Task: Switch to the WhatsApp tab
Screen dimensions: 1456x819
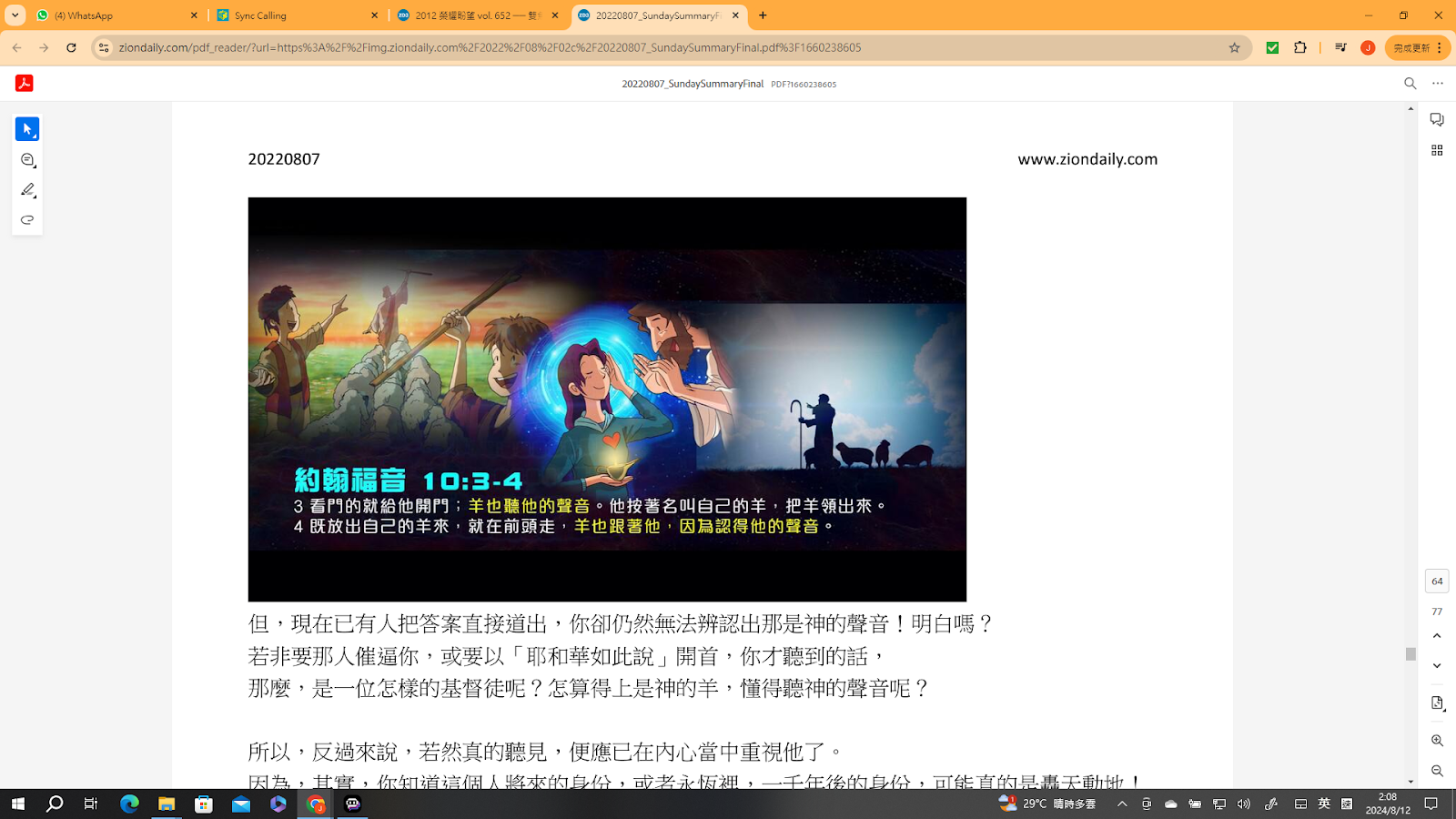Action: tap(114, 15)
